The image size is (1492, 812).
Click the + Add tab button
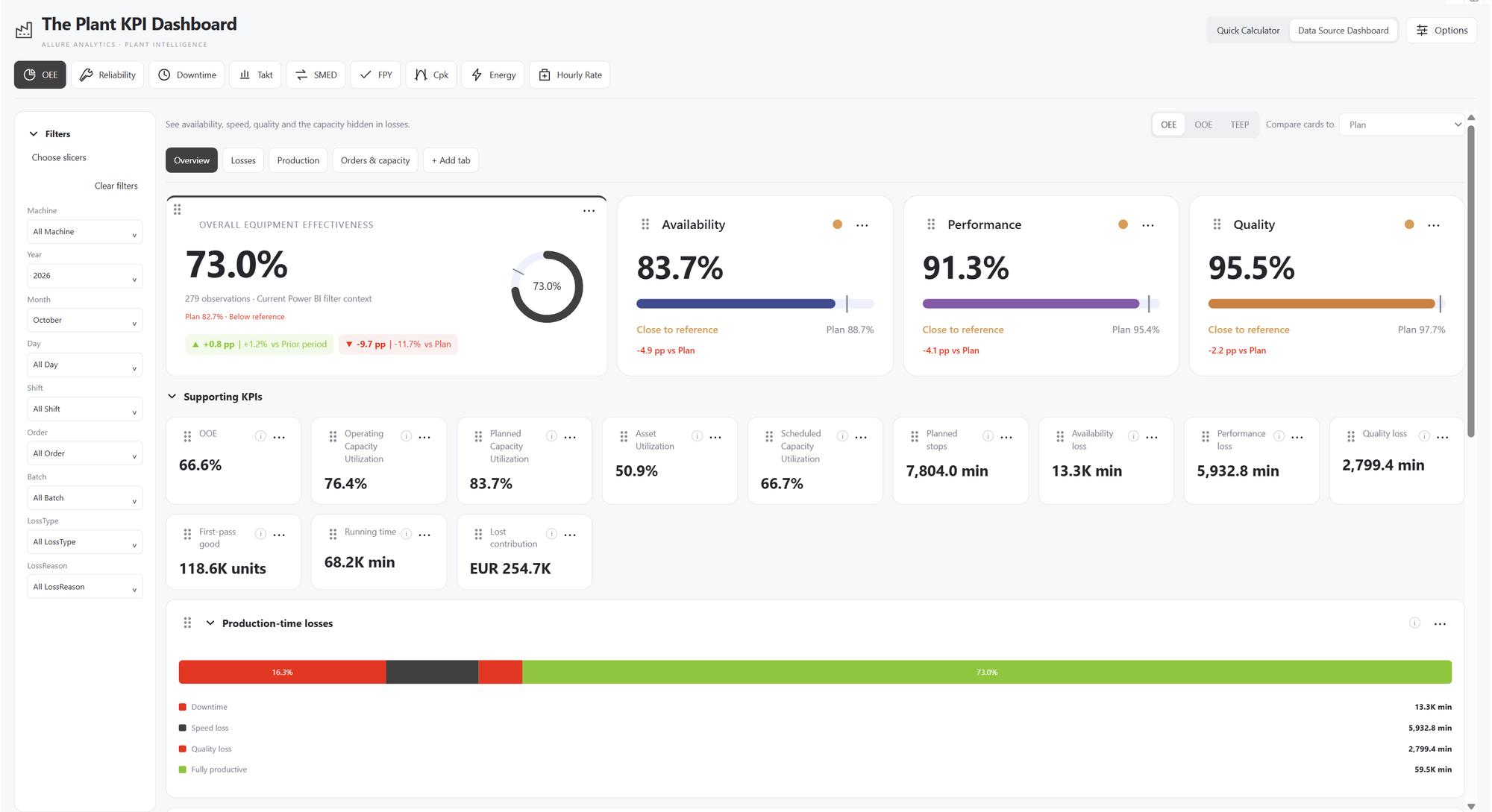[451, 160]
